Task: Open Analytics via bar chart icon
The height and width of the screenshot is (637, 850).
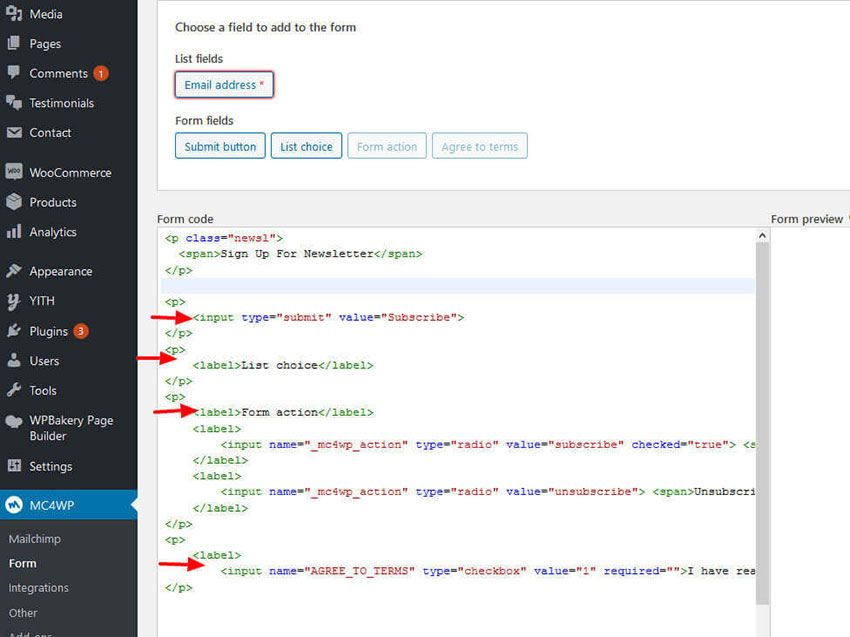Action: 14,232
